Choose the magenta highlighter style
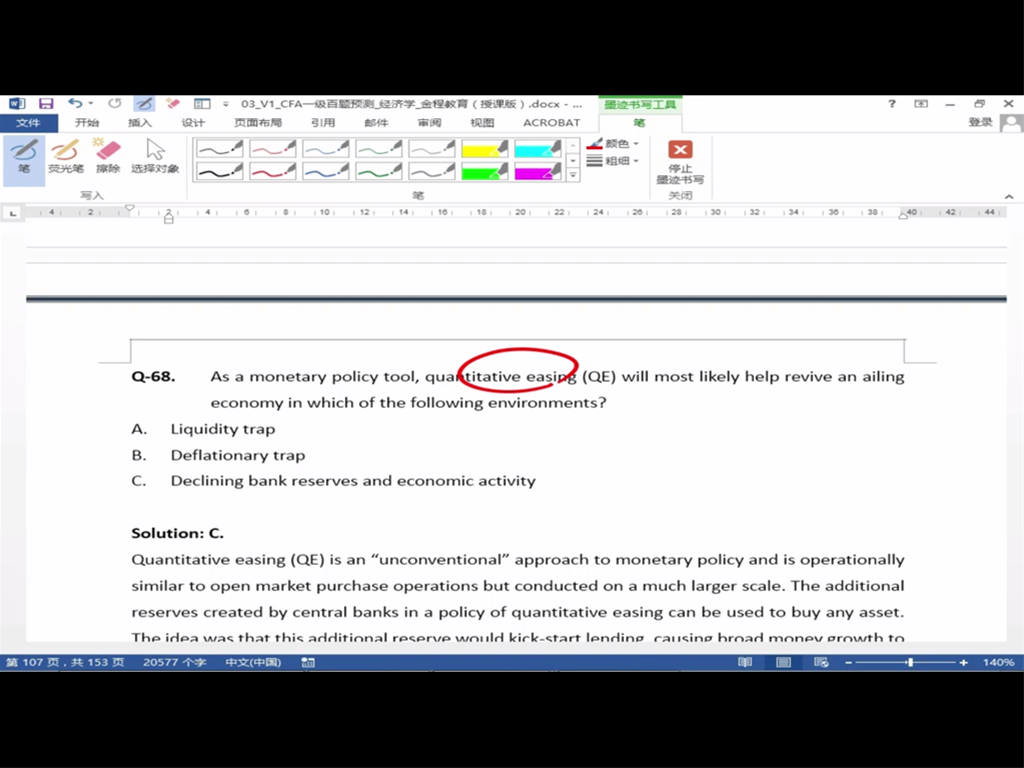 (x=537, y=171)
